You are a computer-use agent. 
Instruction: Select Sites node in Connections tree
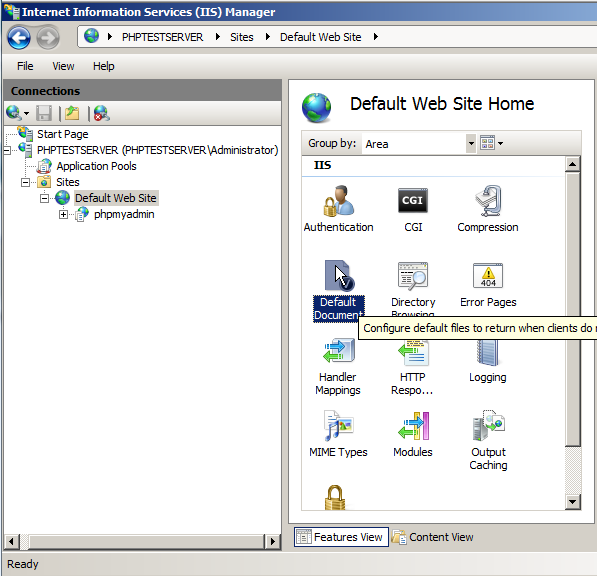68,182
